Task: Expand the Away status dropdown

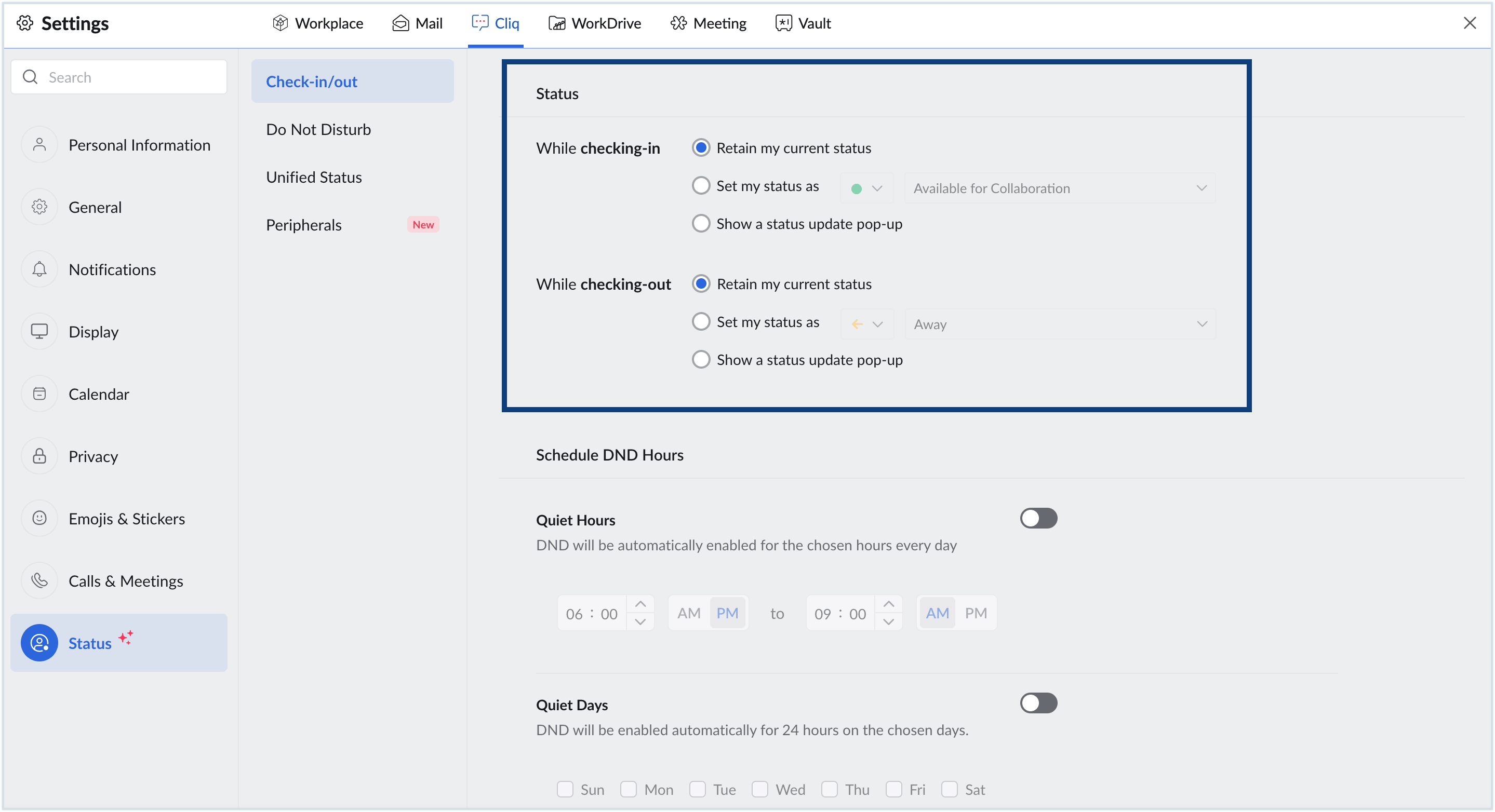Action: [x=1059, y=324]
